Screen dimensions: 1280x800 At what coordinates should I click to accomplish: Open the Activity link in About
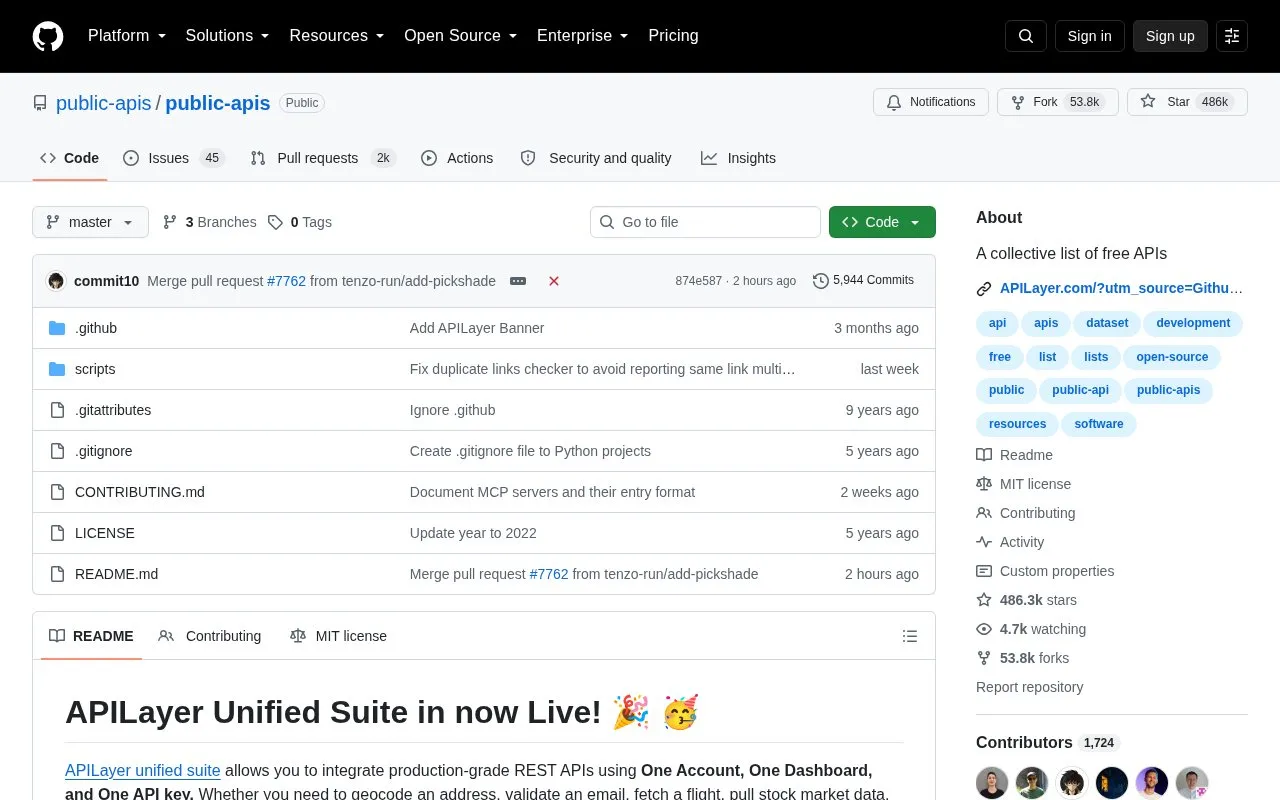tap(1011, 542)
